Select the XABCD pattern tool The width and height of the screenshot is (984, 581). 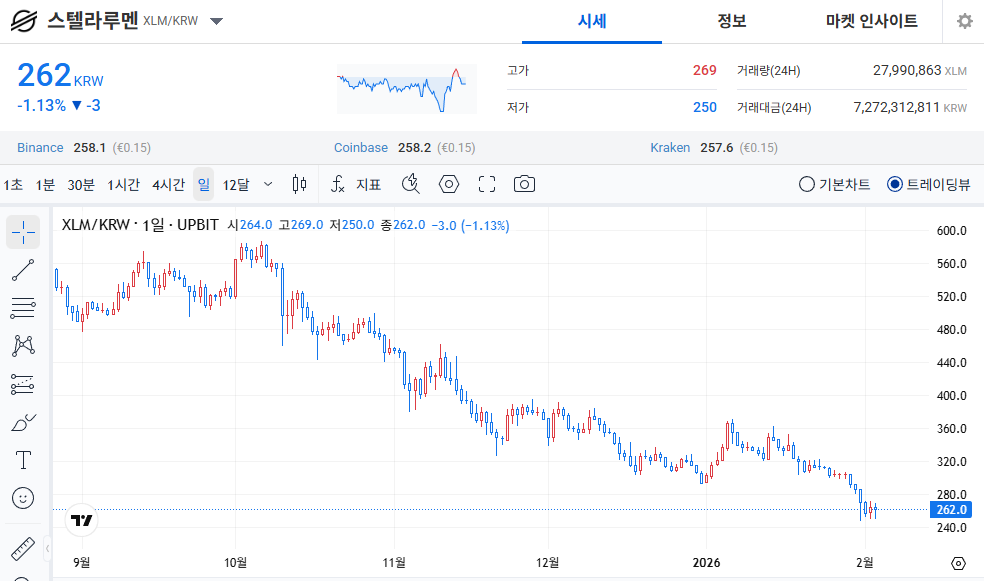(23, 346)
